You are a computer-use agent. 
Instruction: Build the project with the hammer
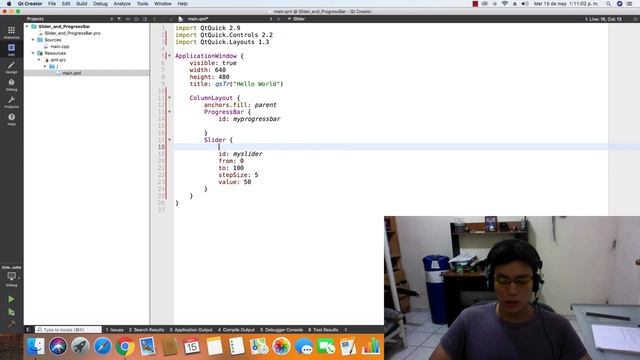click(x=11, y=324)
